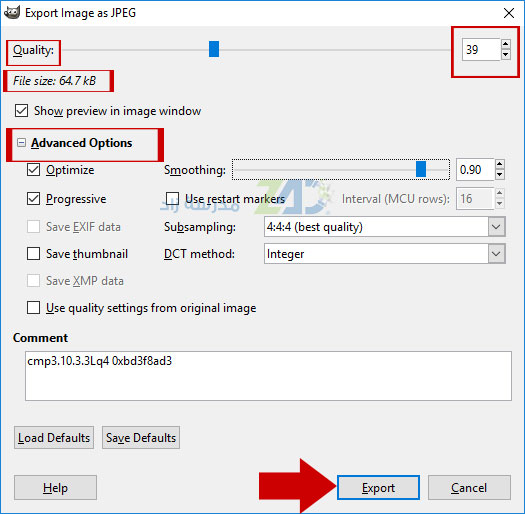Viewport: 525px width, 514px height.
Task: Click the Export button
Action: click(378, 488)
